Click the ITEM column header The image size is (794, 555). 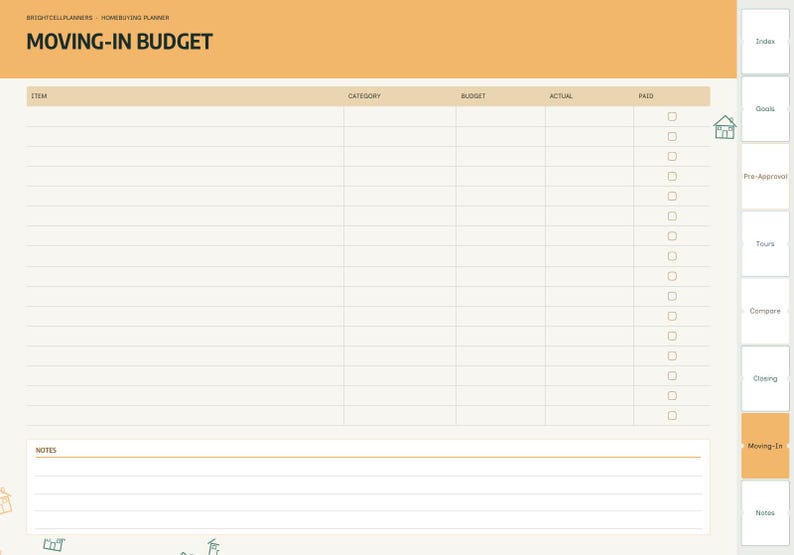(x=39, y=96)
